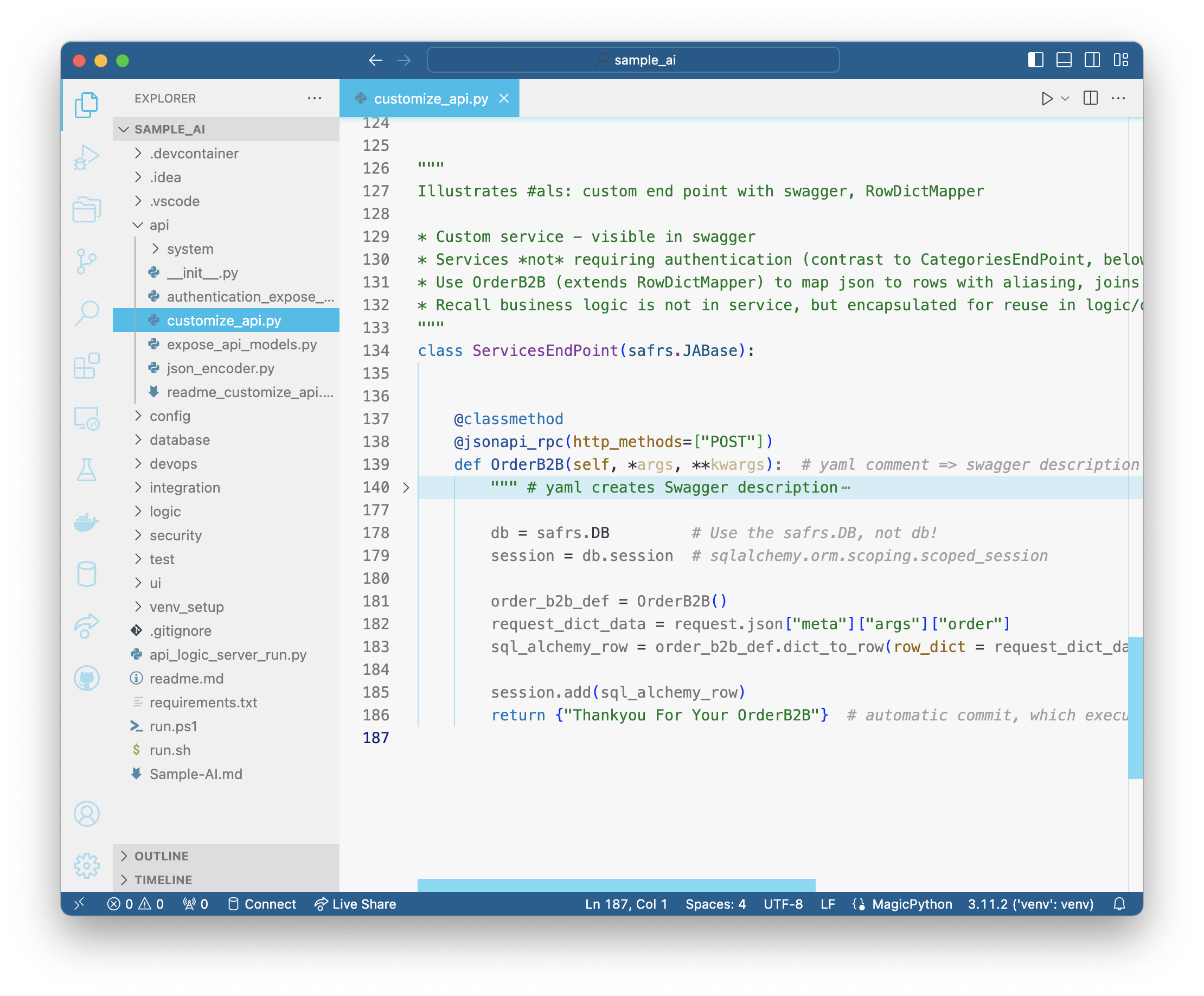Unfold the collapsed docstring at line 140
1204x996 pixels.
(x=406, y=487)
